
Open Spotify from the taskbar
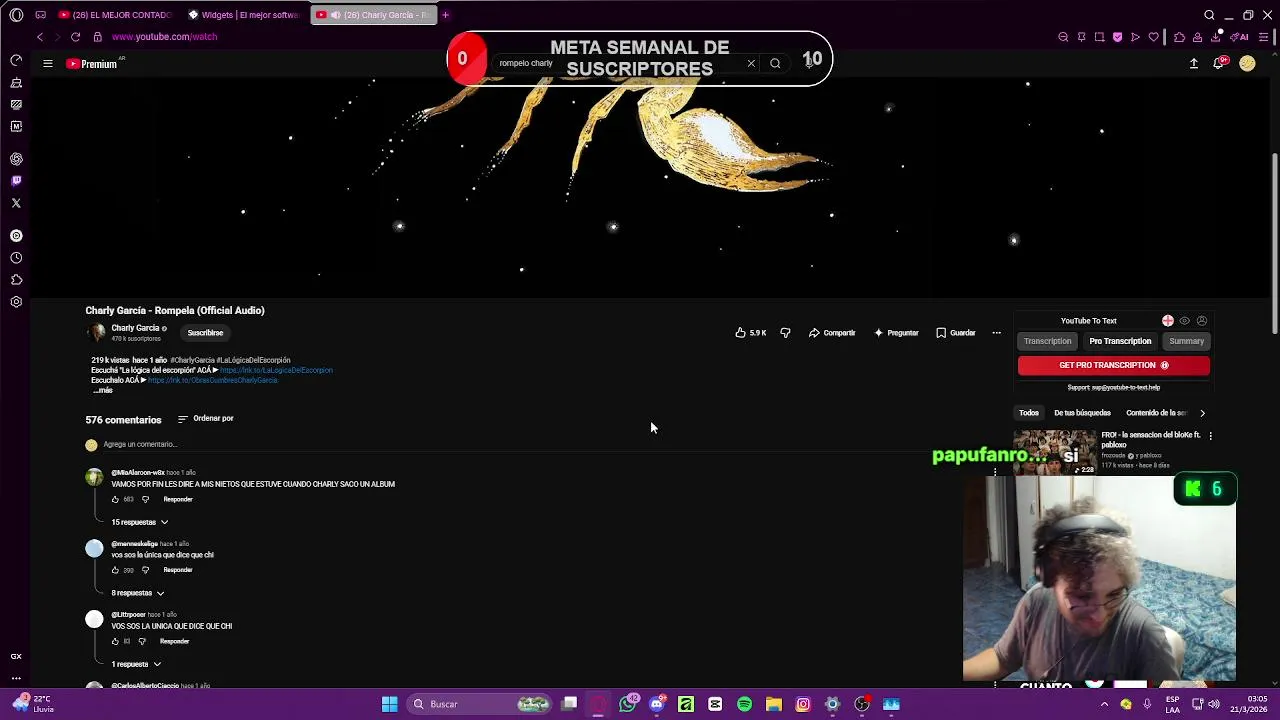click(x=744, y=704)
